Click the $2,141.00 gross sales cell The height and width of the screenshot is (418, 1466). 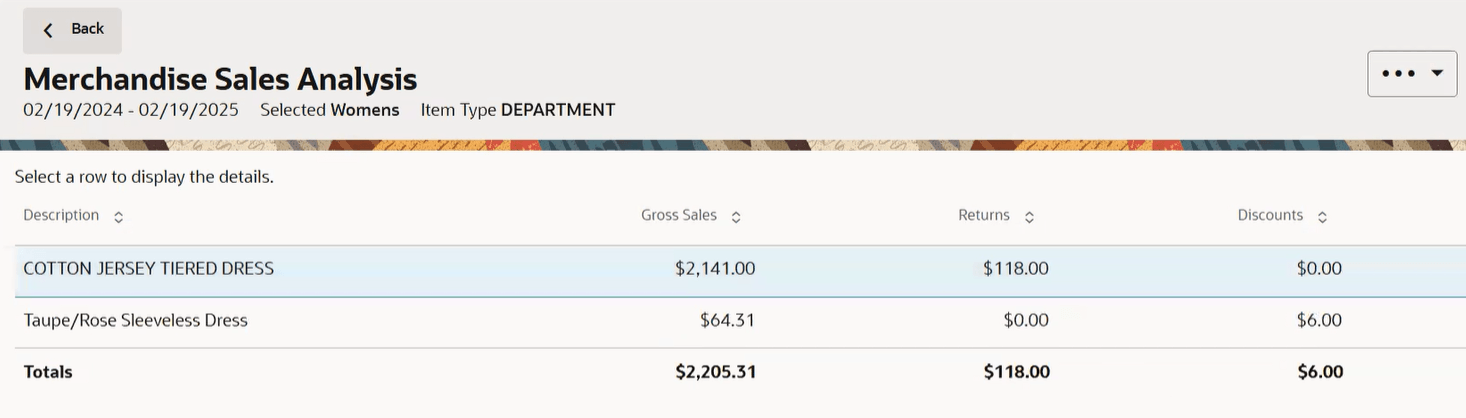[x=715, y=268]
